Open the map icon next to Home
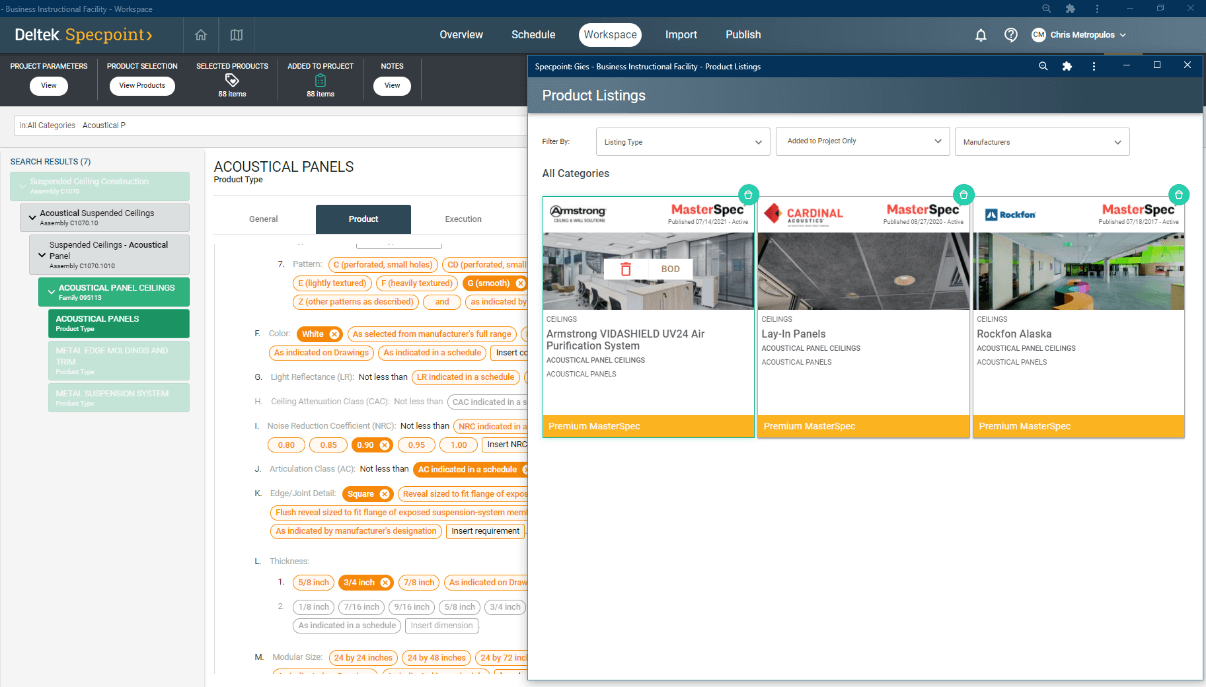Image resolution: width=1206 pixels, height=687 pixels. (x=236, y=35)
